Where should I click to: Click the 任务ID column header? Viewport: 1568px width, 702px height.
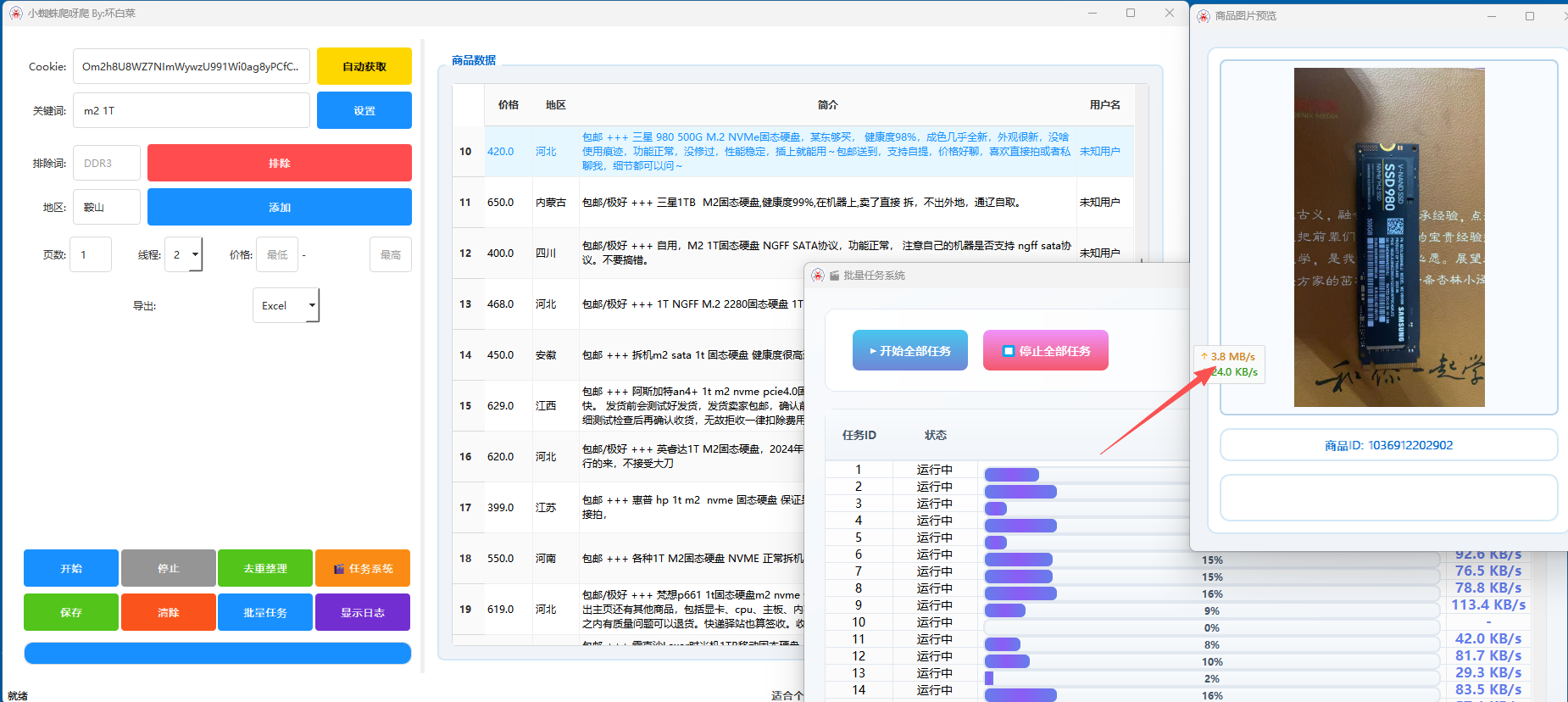tap(859, 435)
